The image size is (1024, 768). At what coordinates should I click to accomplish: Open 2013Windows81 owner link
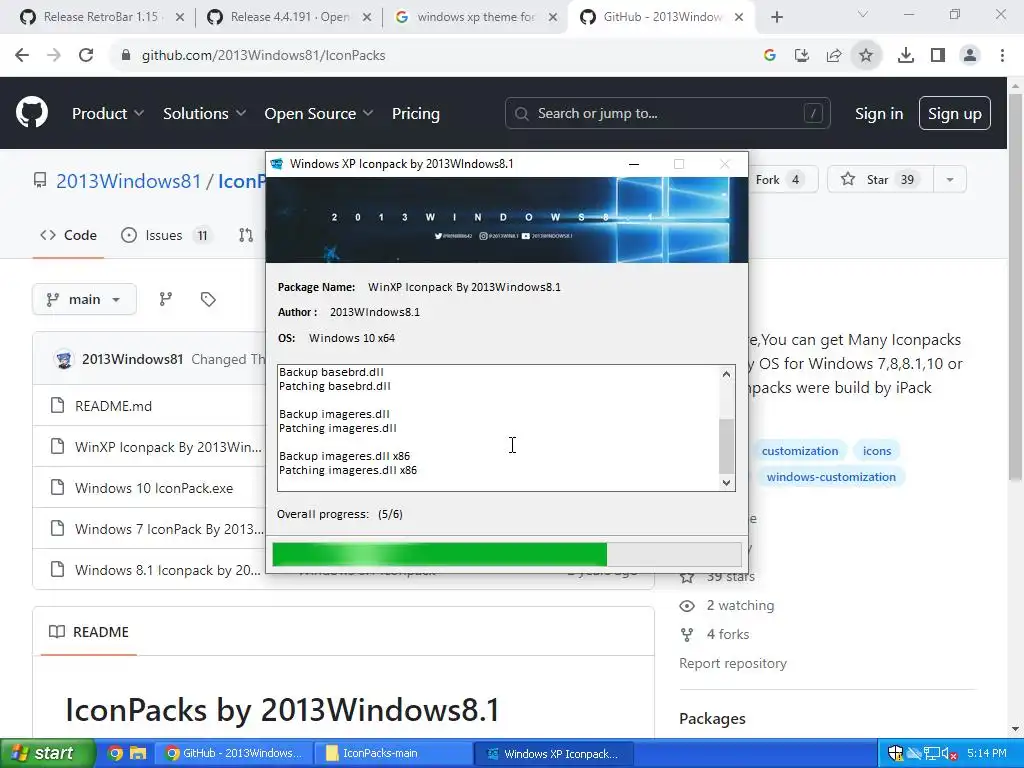(x=129, y=181)
